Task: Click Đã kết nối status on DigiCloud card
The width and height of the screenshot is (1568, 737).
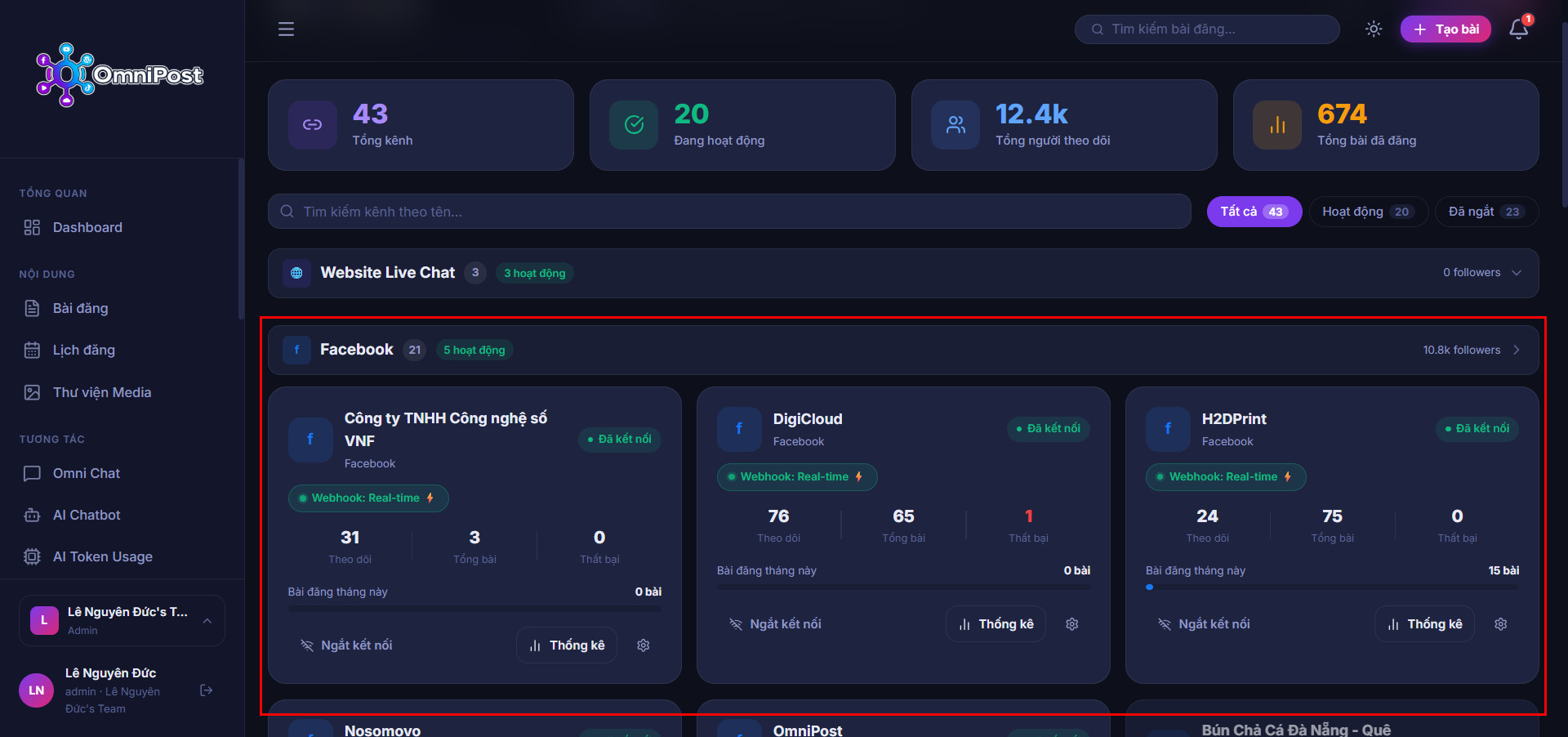Action: click(1048, 429)
